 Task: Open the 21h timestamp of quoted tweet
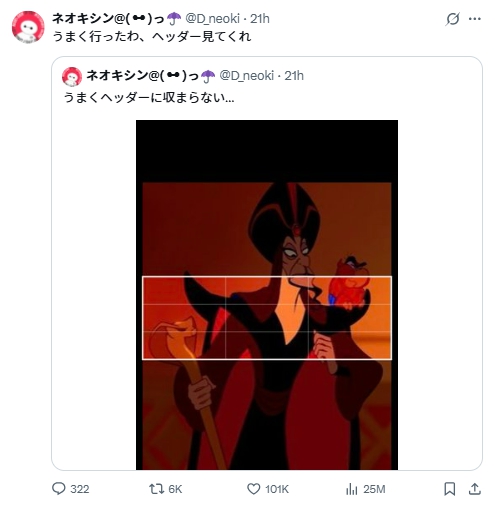click(x=294, y=76)
